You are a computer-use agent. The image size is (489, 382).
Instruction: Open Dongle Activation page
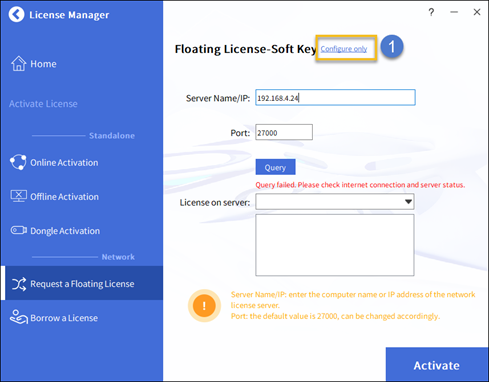coord(65,231)
